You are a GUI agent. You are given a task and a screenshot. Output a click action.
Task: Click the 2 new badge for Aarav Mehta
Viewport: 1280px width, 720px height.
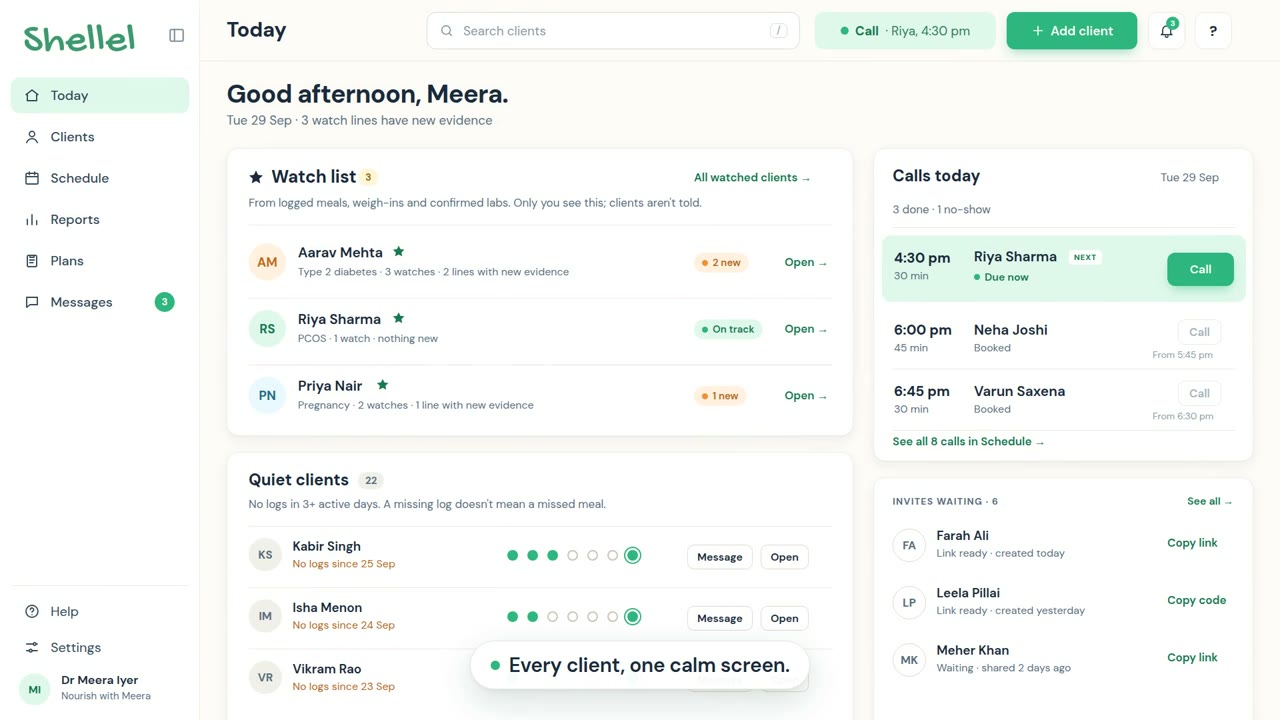click(721, 263)
